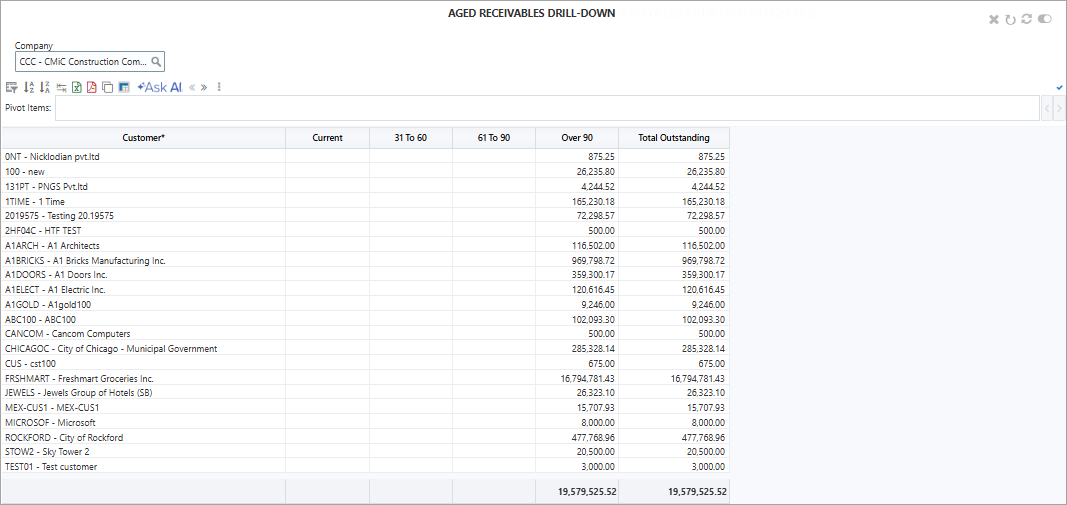Viewport: 1067px width, 505px height.
Task: Open the vertical three-dot more menu
Action: click(219, 87)
